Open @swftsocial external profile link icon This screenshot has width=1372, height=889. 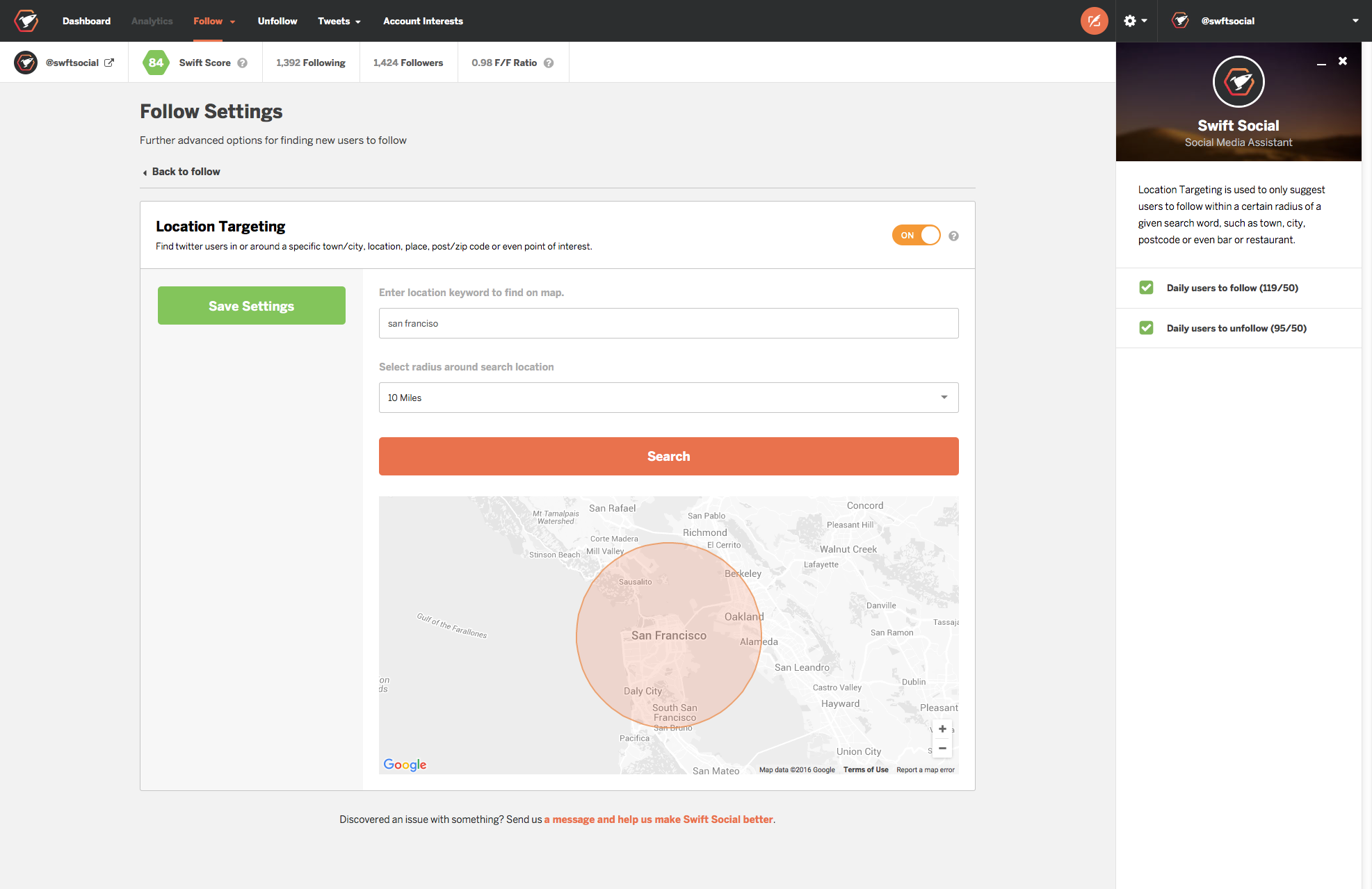109,63
